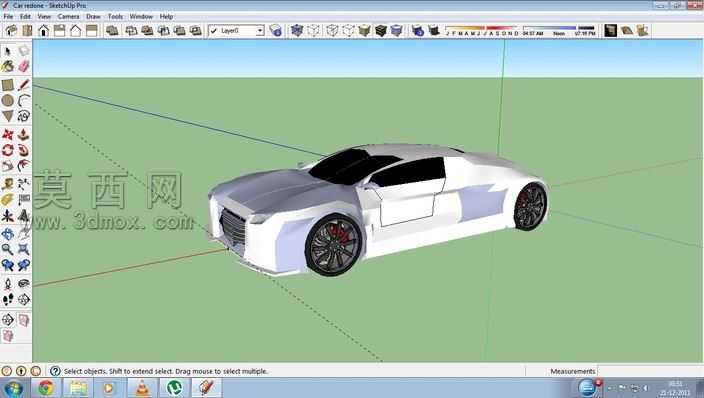Image resolution: width=704 pixels, height=398 pixels.
Task: Open Chrome from the taskbar
Action: tap(46, 388)
